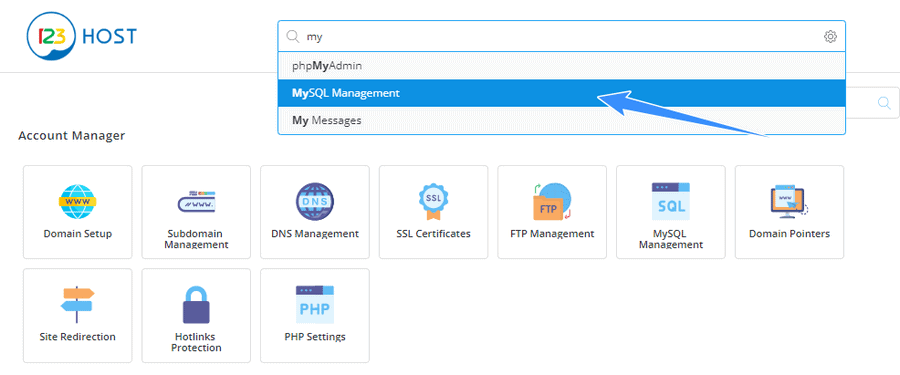
Task: Click the Subdomain Management label
Action: click(x=196, y=239)
